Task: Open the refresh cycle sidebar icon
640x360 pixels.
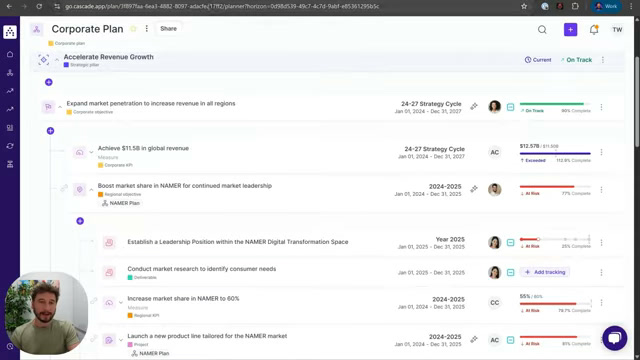Action: 10,146
